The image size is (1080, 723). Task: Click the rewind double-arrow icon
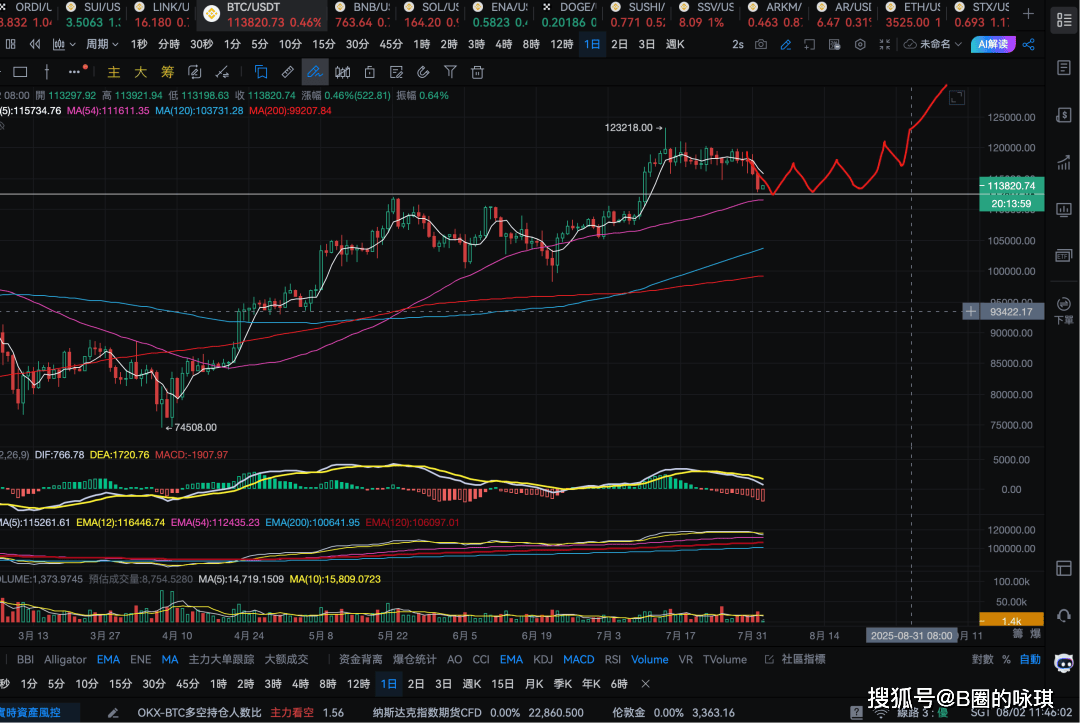(36, 44)
